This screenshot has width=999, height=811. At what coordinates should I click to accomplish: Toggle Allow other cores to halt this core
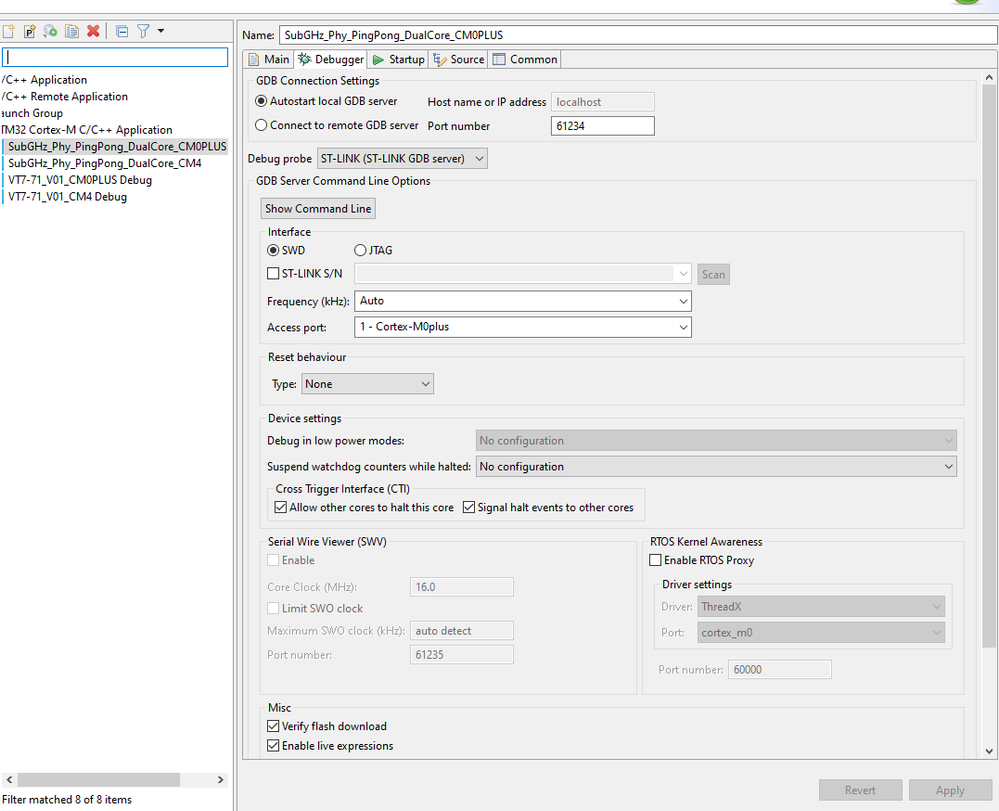point(280,508)
